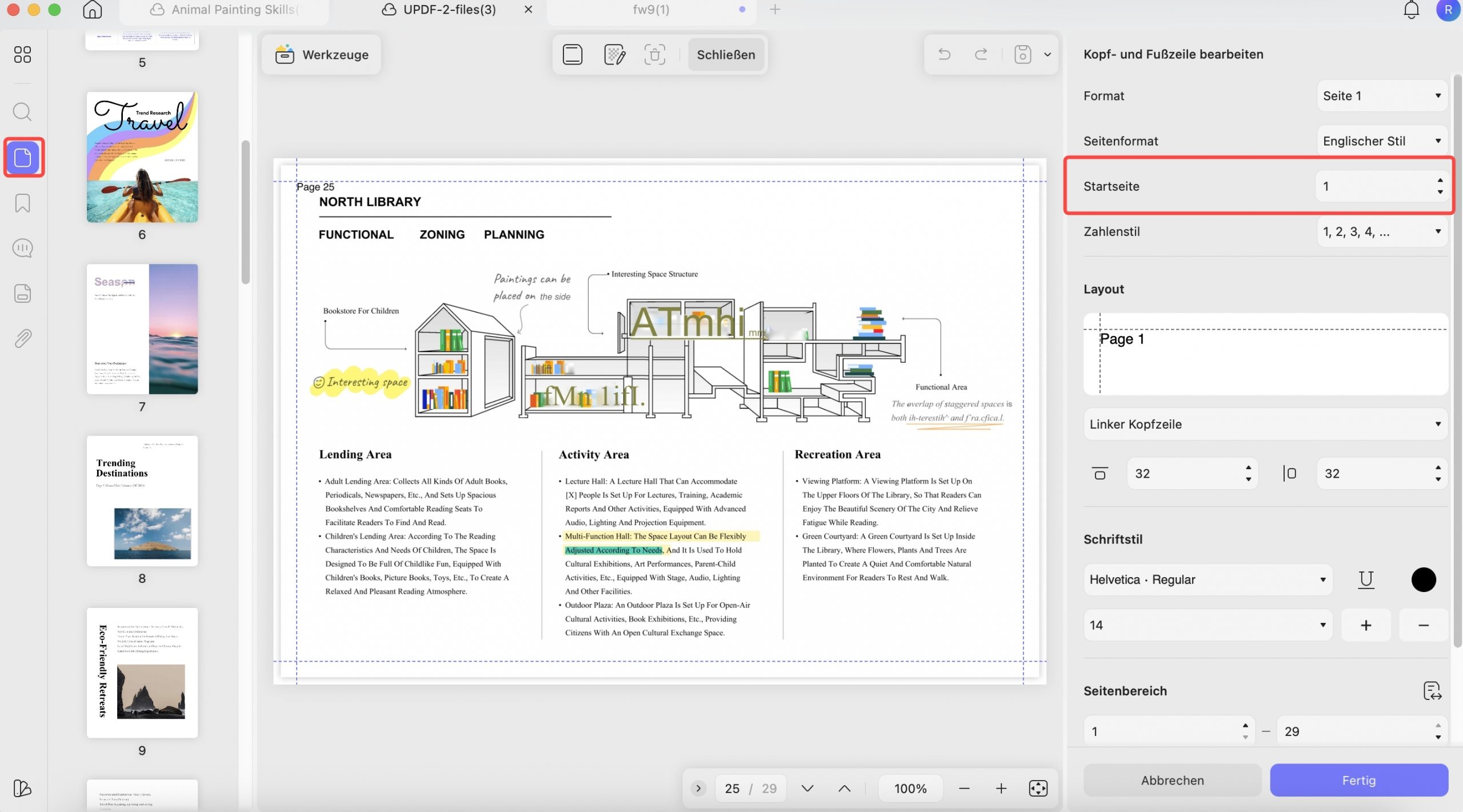Open the attachments paperclip icon
This screenshot has width=1463, height=812.
point(22,338)
